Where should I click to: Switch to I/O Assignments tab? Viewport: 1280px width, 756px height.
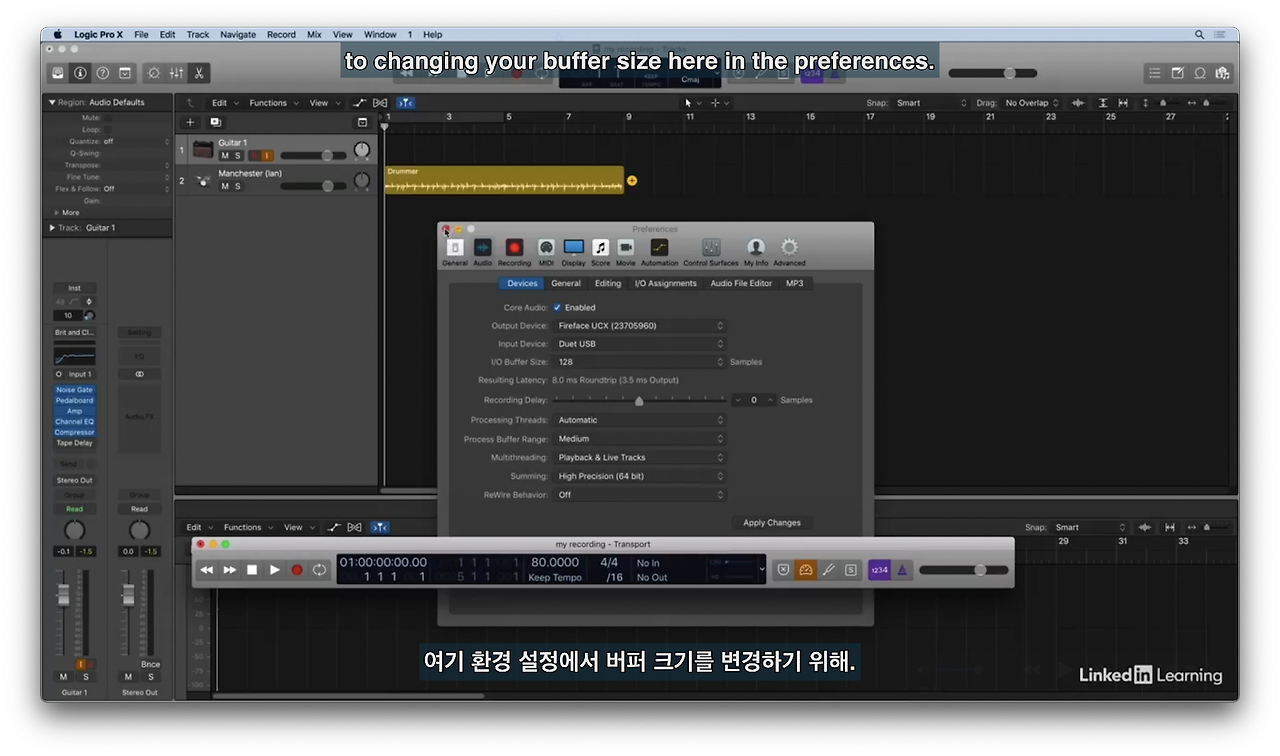666,284
